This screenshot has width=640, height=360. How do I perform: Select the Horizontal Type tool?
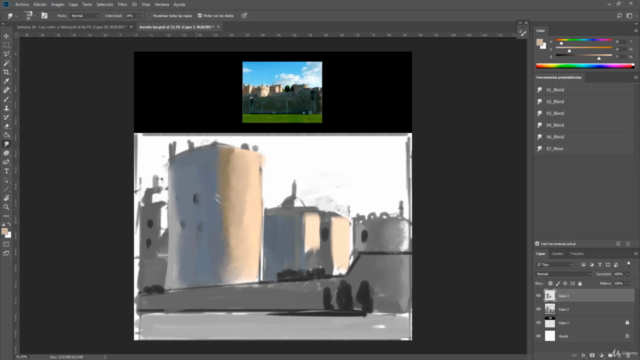point(6,171)
